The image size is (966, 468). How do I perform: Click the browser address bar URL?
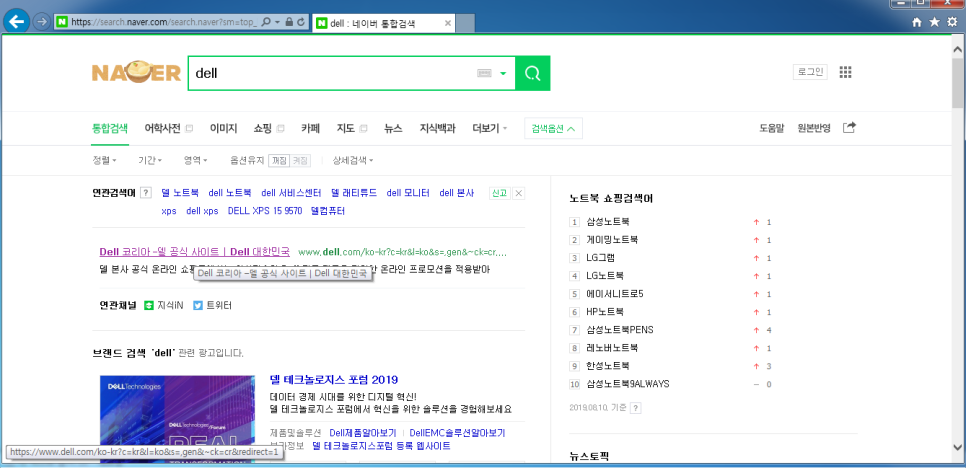(x=163, y=22)
